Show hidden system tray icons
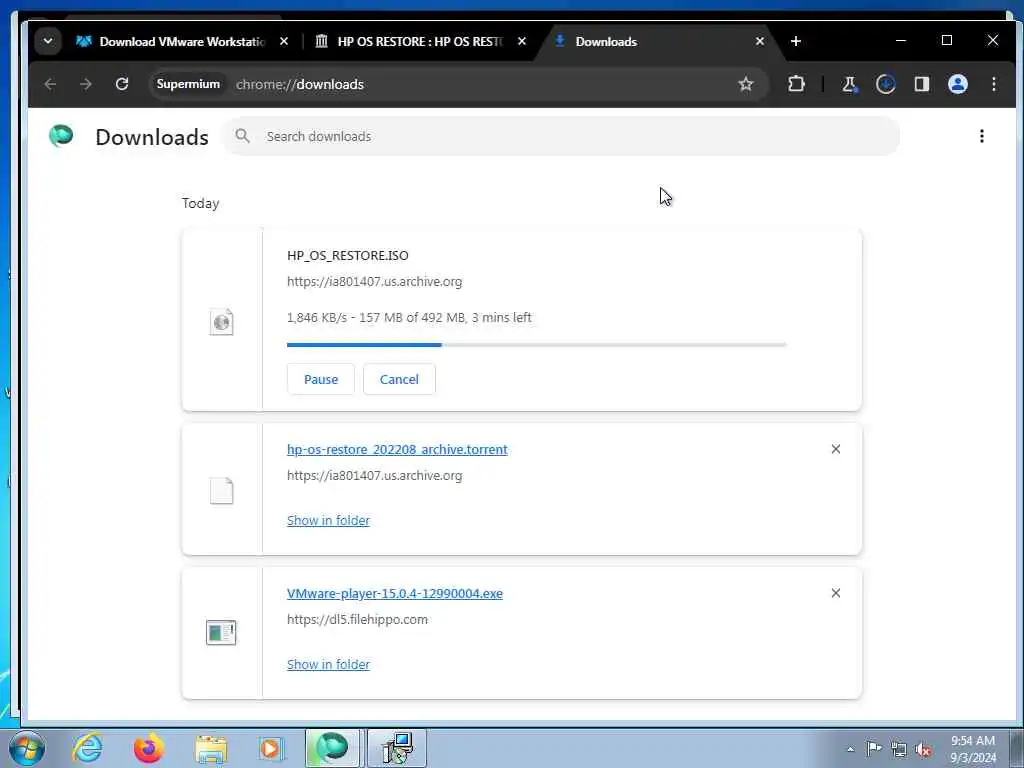This screenshot has width=1024, height=768. (850, 749)
